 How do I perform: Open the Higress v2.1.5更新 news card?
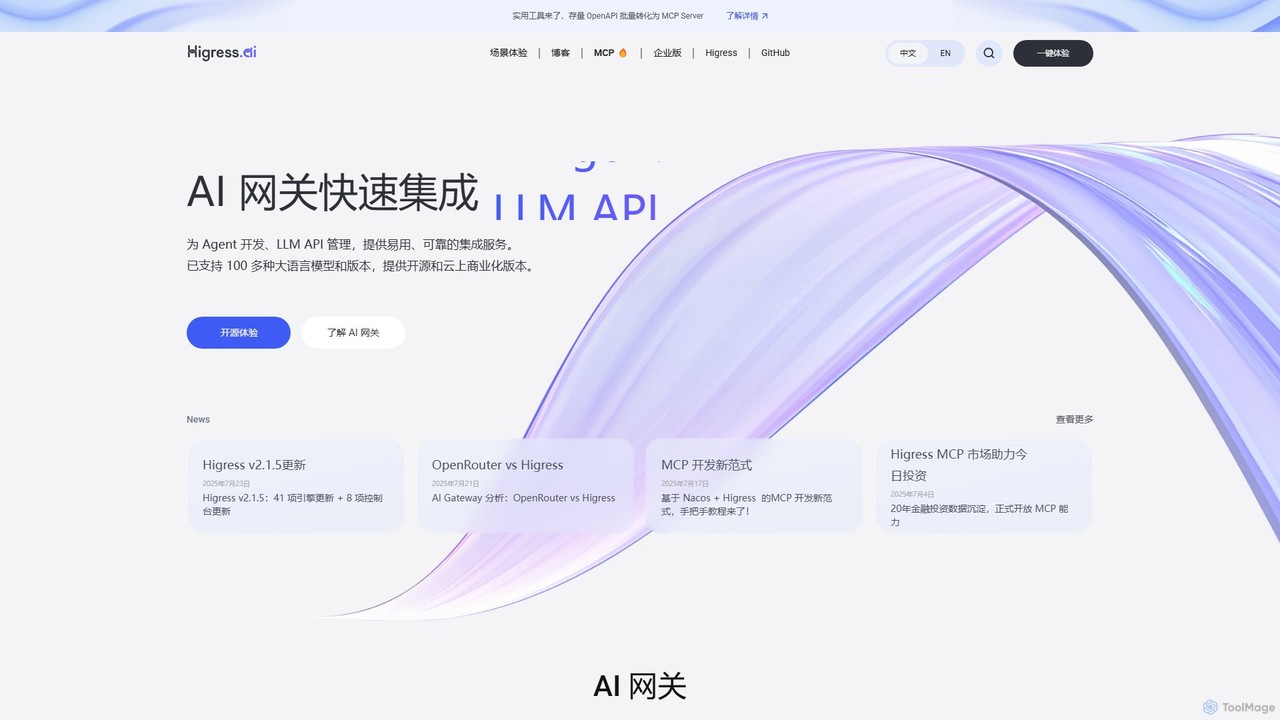click(x=296, y=486)
